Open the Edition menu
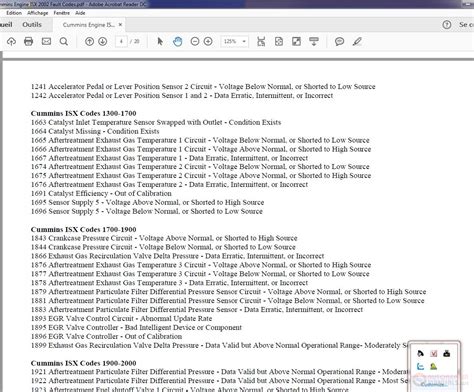 click(x=14, y=13)
